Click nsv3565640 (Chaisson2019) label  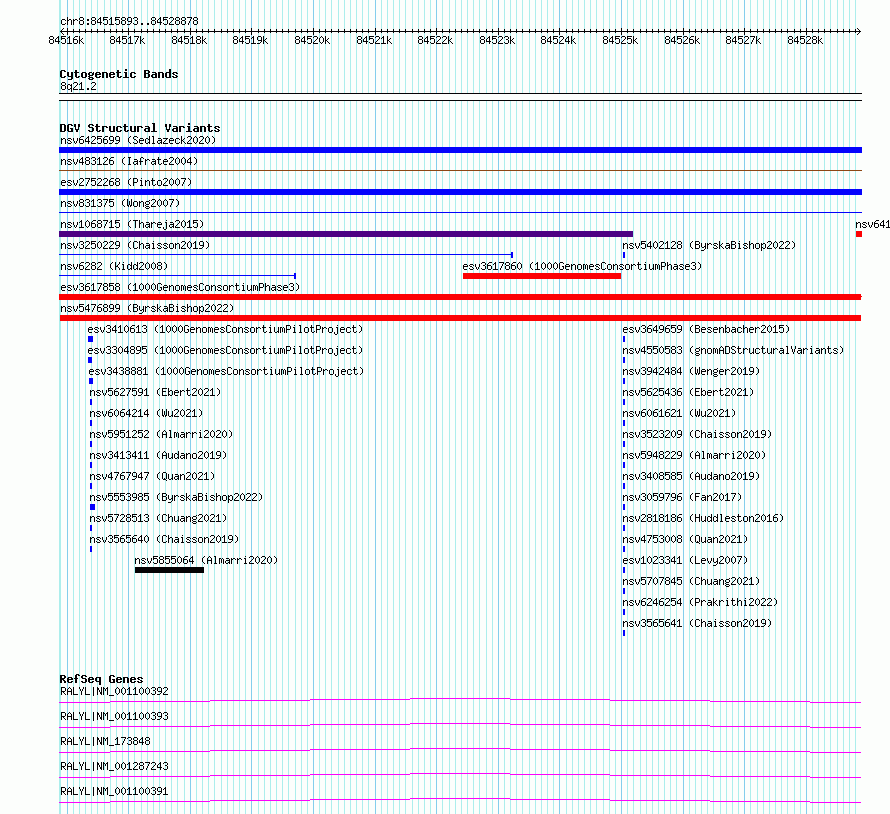click(x=164, y=539)
